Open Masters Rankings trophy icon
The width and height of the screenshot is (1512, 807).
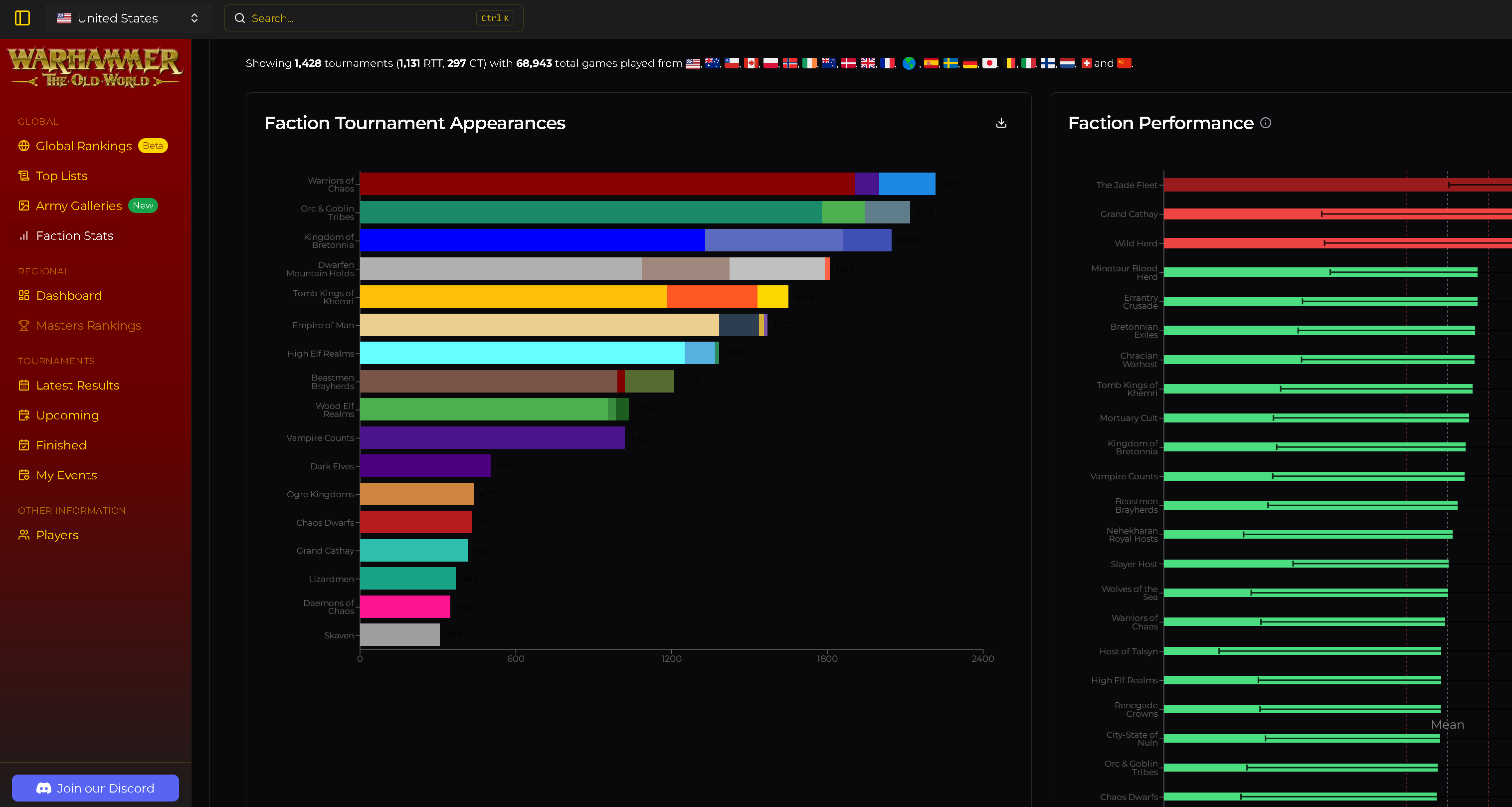23,325
